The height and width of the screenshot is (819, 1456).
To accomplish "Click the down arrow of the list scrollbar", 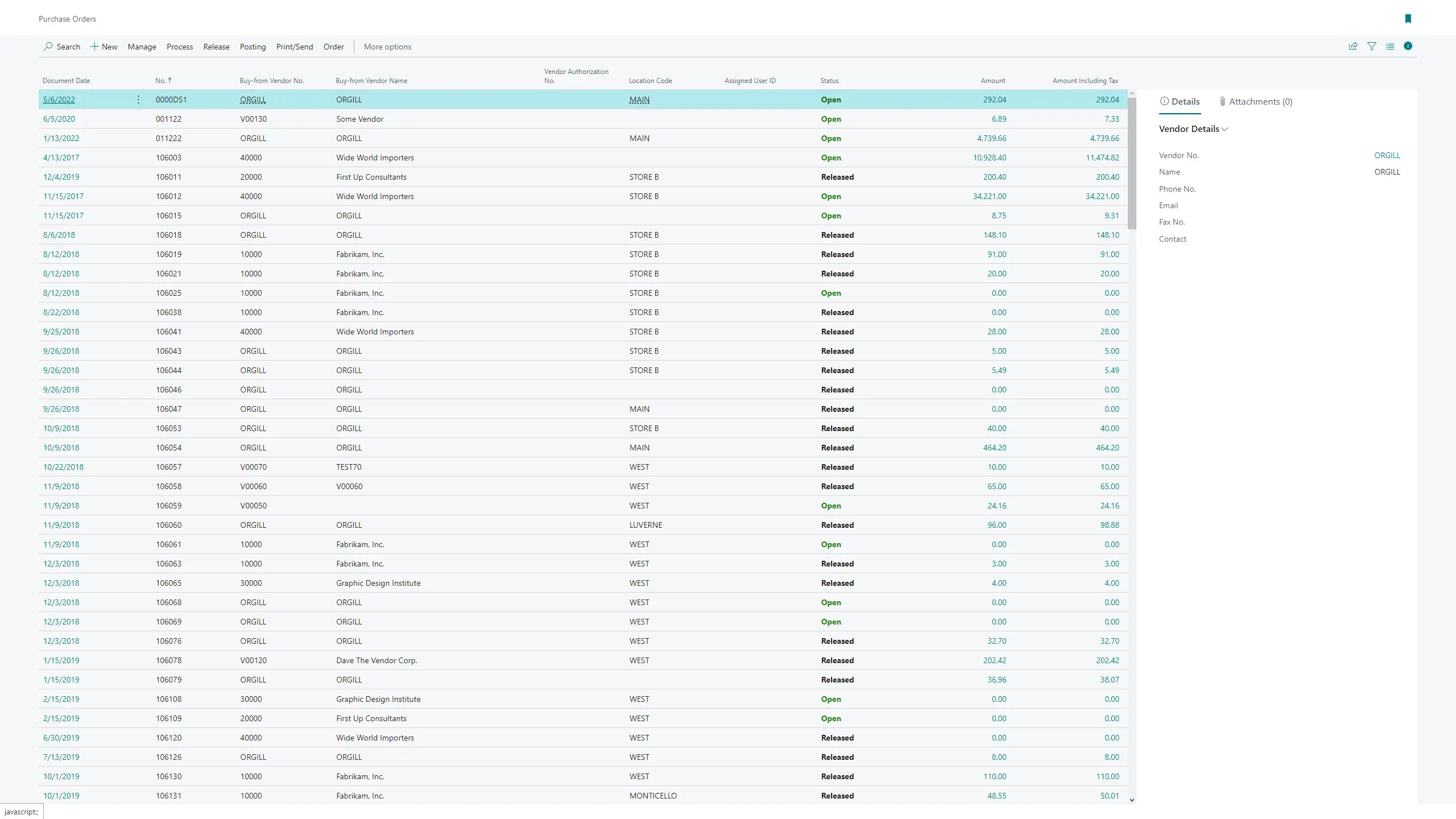I will coord(1132,800).
